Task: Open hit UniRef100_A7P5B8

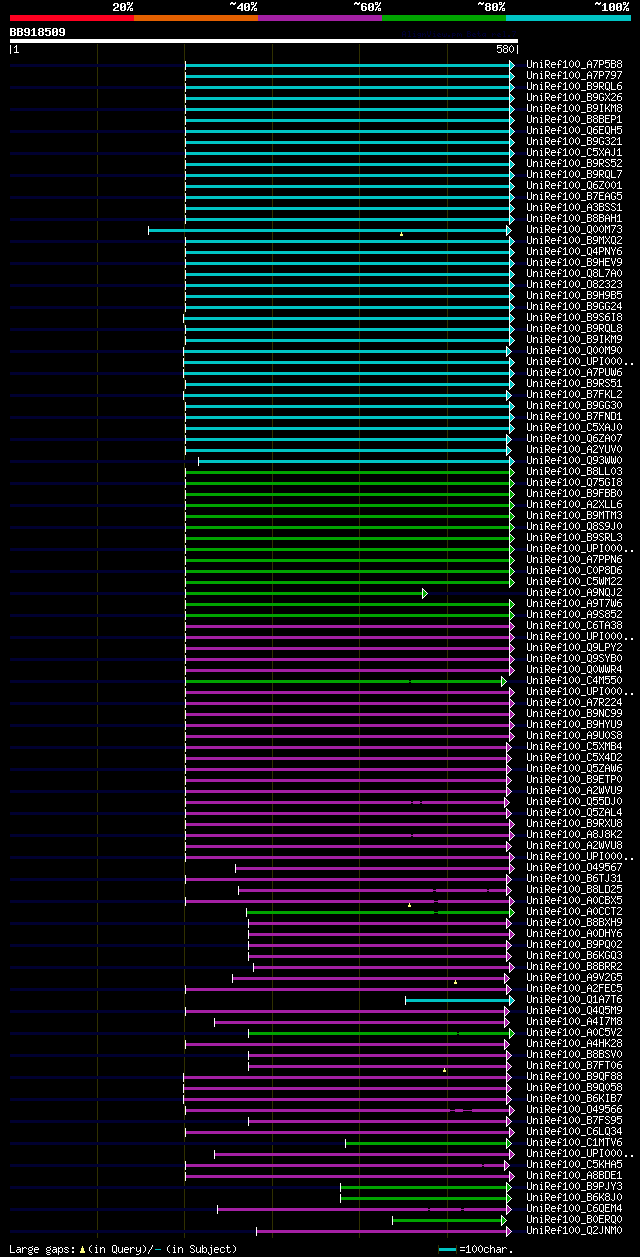Action: pos(574,64)
